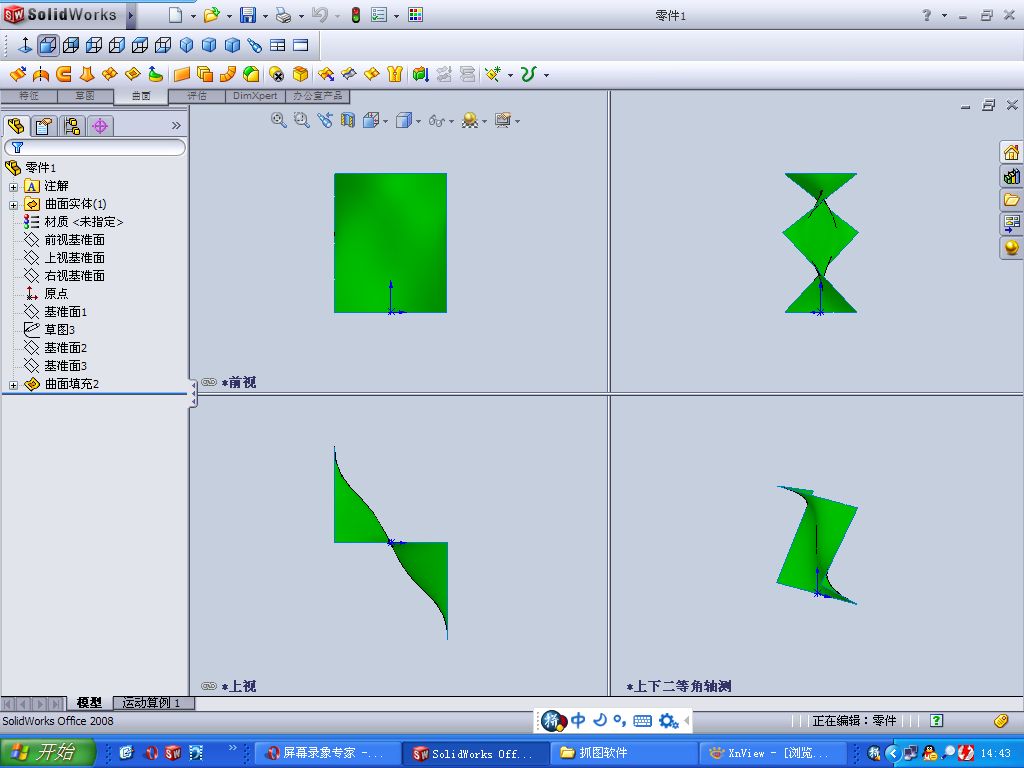Select 前视基准面 in the tree
1024x768 pixels.
pos(74,240)
